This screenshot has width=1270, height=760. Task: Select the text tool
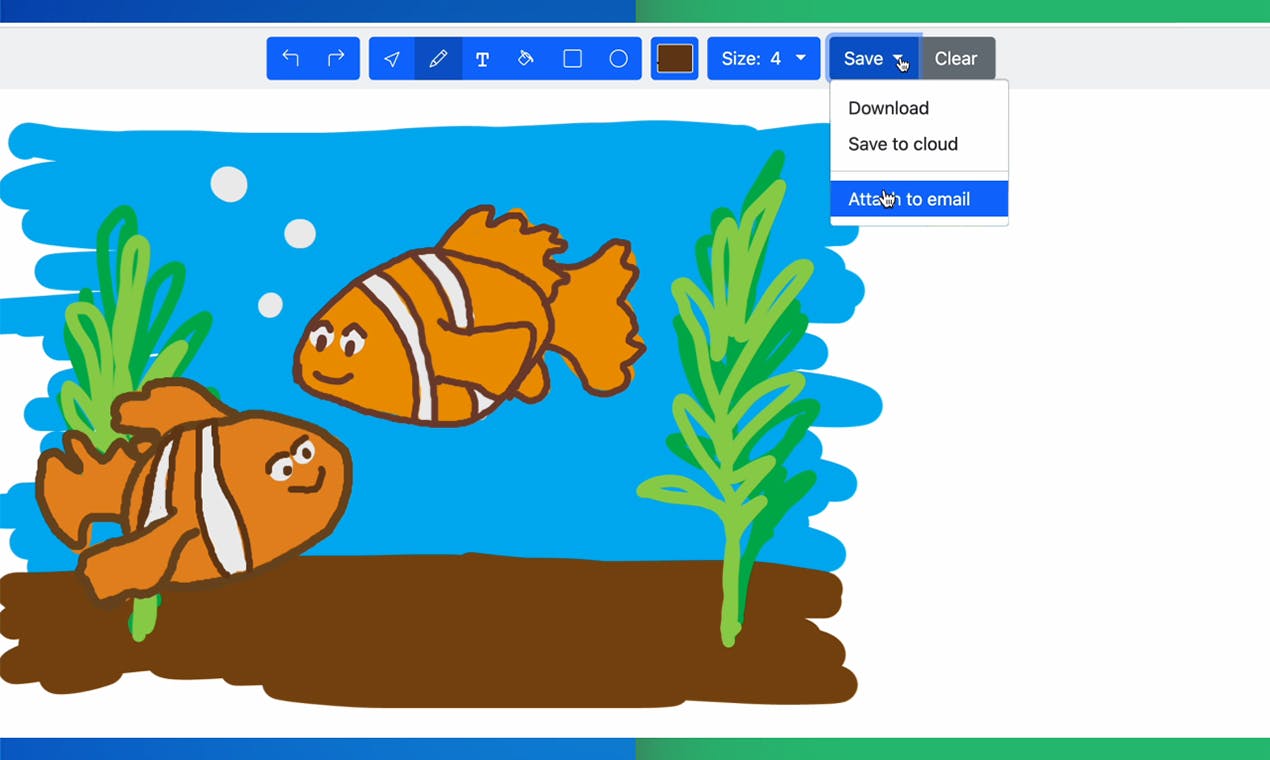(x=483, y=59)
